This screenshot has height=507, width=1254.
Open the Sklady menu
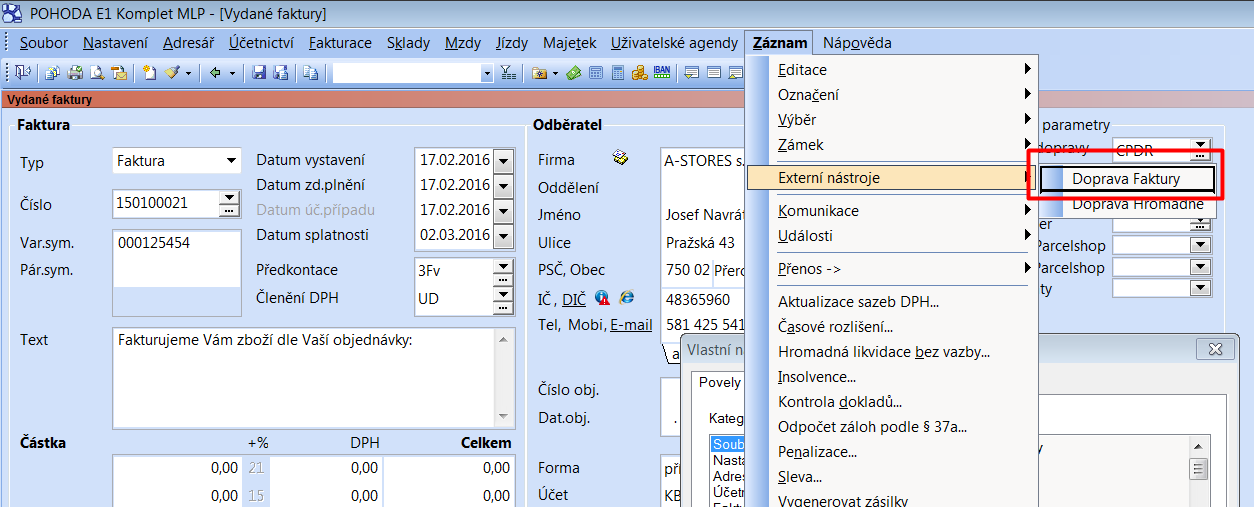tap(407, 43)
